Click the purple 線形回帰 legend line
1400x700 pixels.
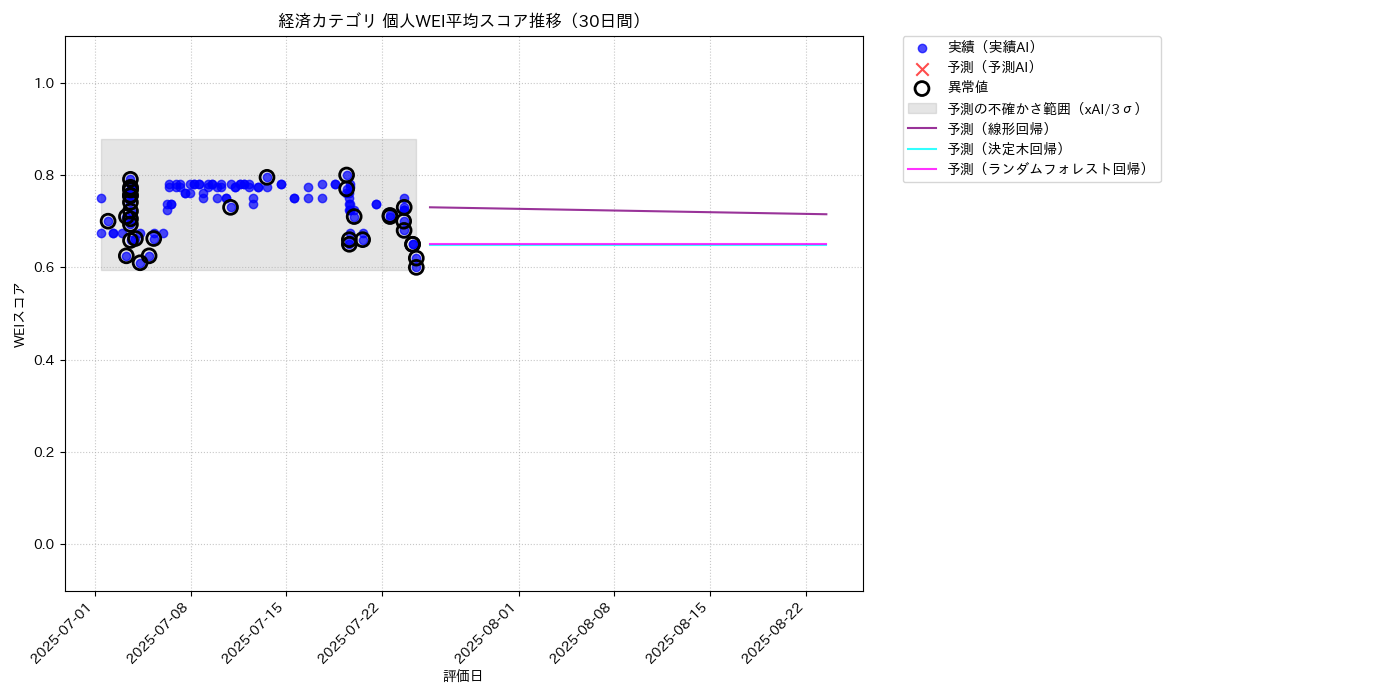(922, 128)
